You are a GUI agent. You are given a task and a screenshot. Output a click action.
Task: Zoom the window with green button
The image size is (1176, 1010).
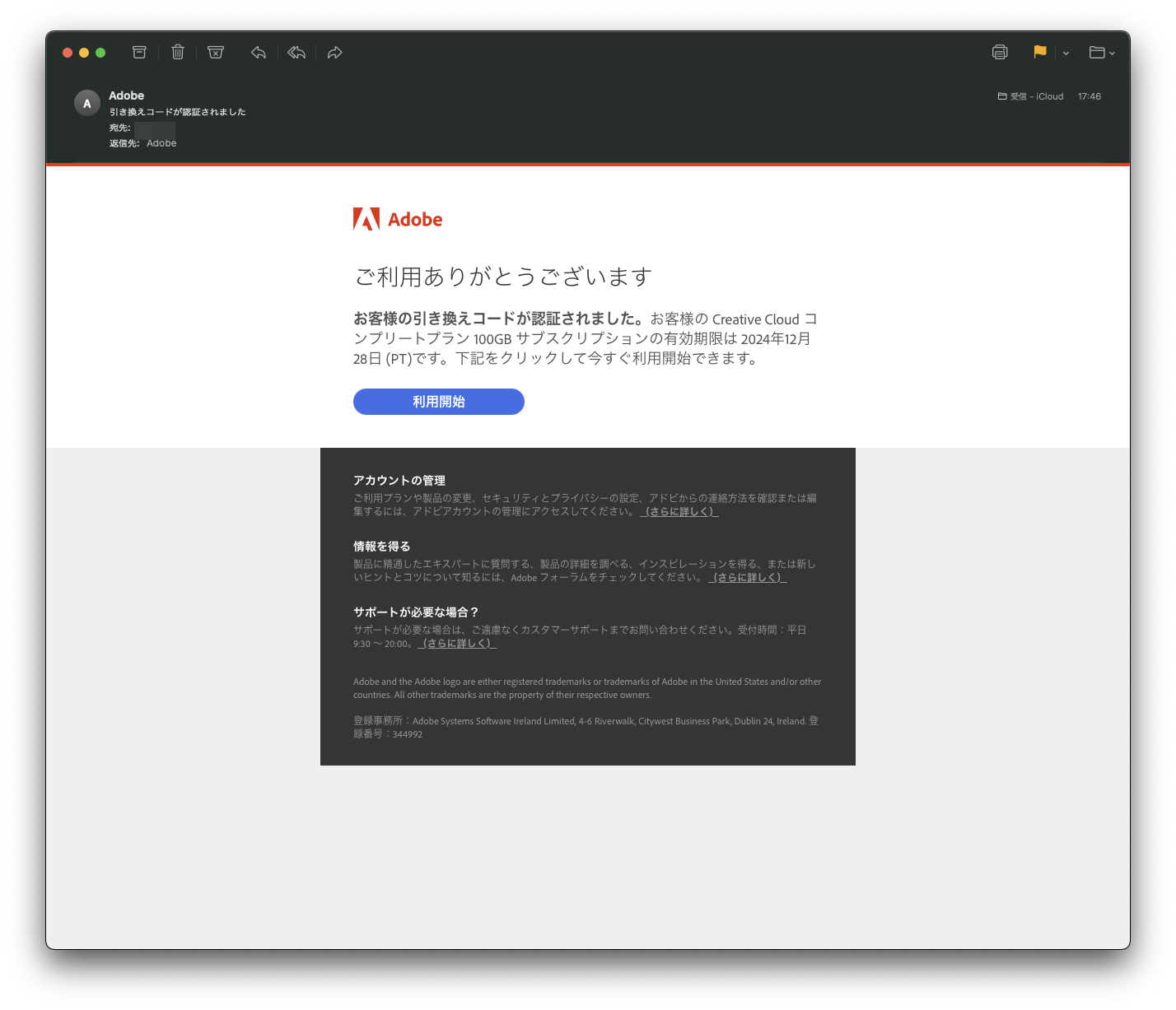pyautogui.click(x=100, y=53)
